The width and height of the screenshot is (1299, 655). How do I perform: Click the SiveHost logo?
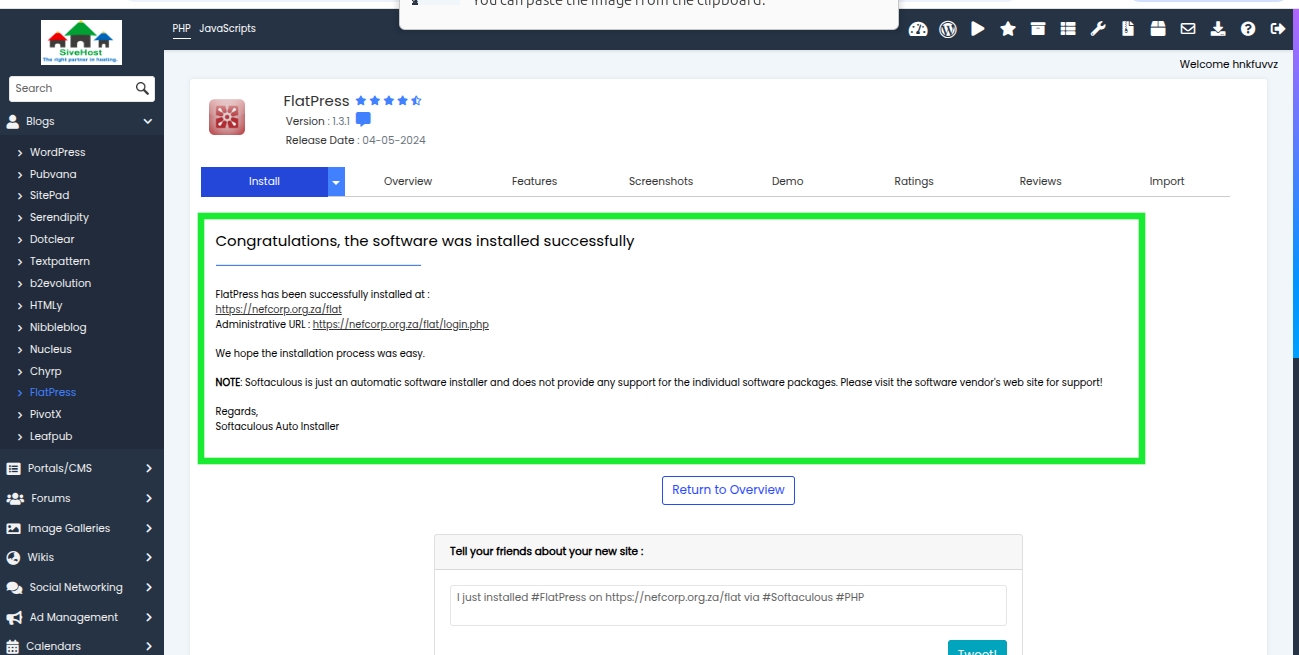[x=82, y=43]
